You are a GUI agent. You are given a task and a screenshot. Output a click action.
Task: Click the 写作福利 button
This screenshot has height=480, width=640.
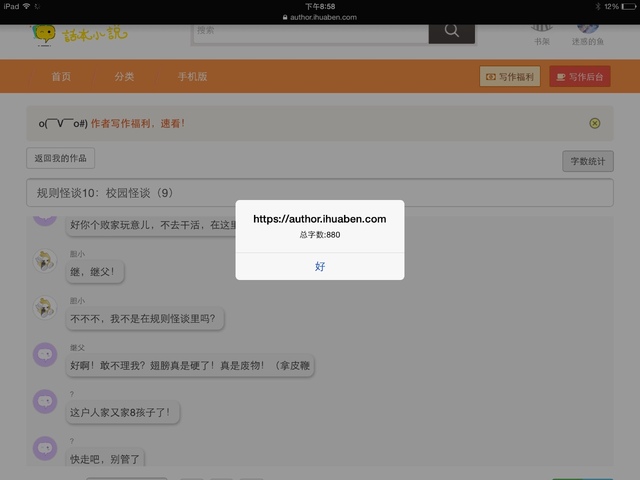(510, 76)
